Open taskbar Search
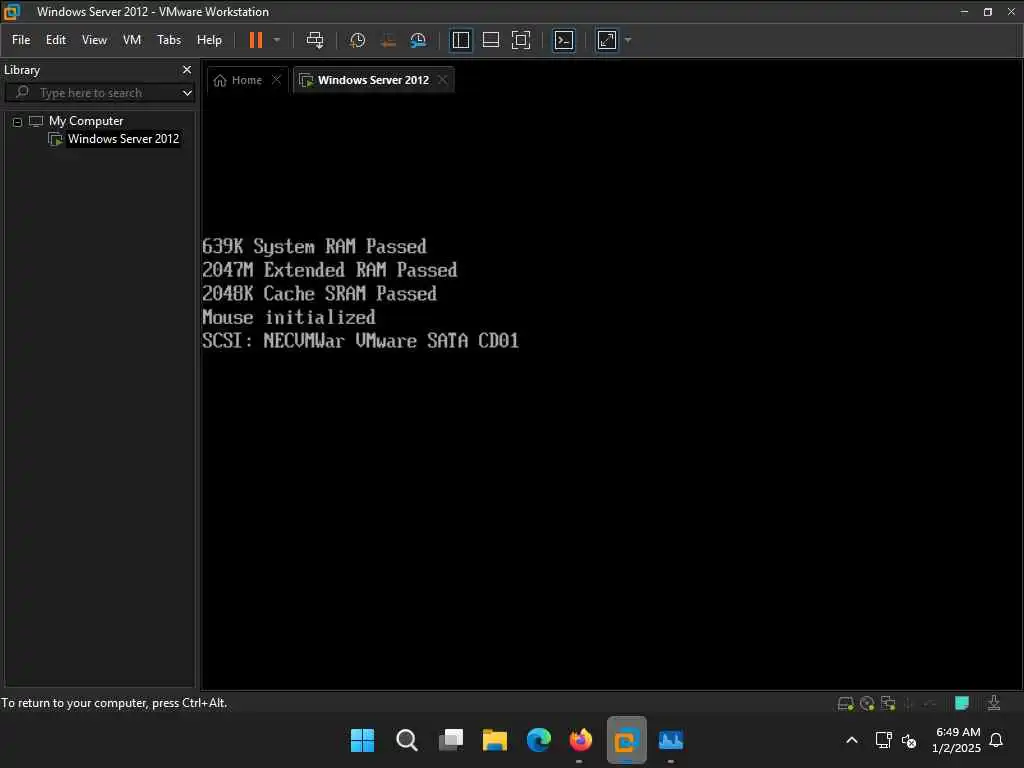Image resolution: width=1024 pixels, height=768 pixels. point(406,740)
